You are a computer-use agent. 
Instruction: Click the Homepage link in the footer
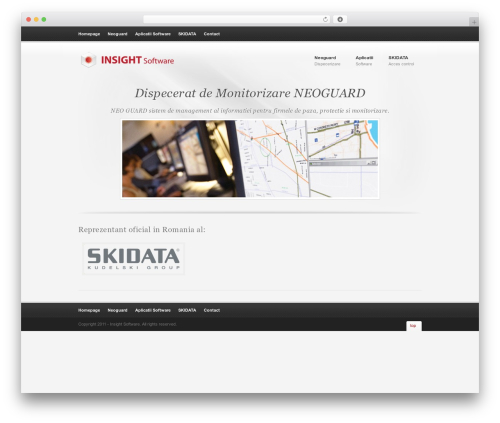(89, 310)
